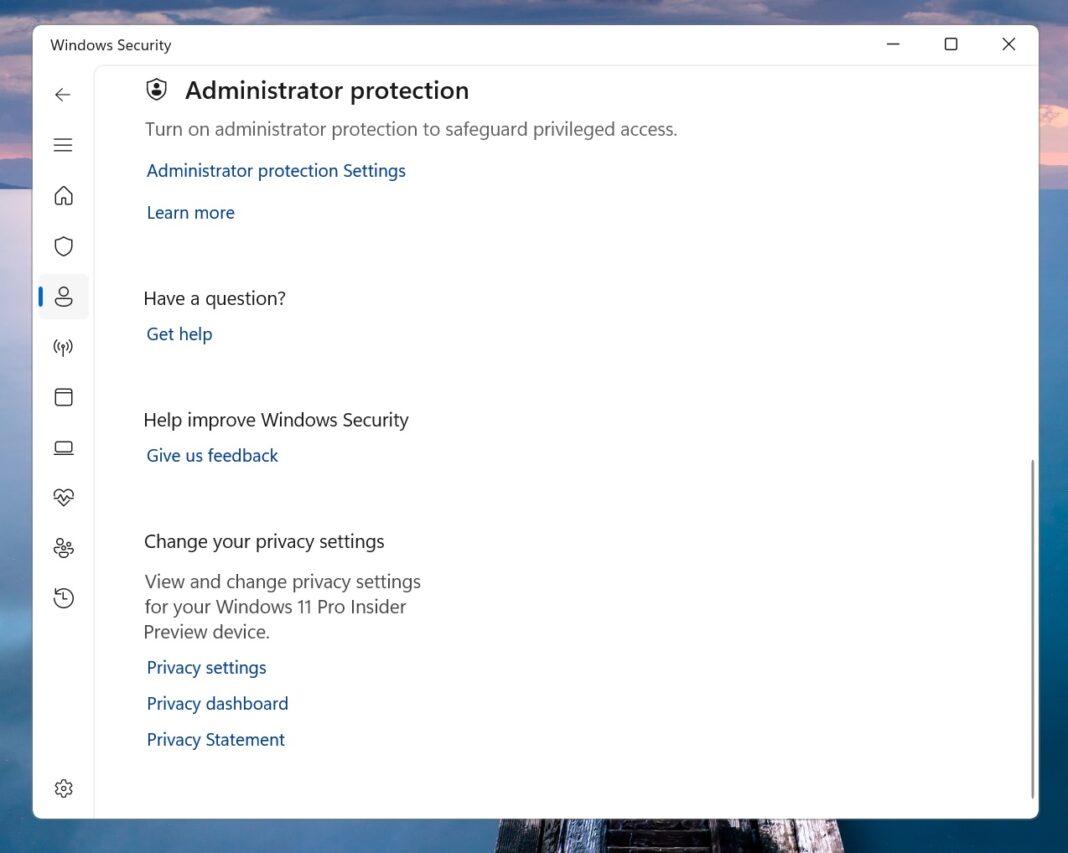Open Privacy settings
The height and width of the screenshot is (853, 1068).
click(x=206, y=667)
